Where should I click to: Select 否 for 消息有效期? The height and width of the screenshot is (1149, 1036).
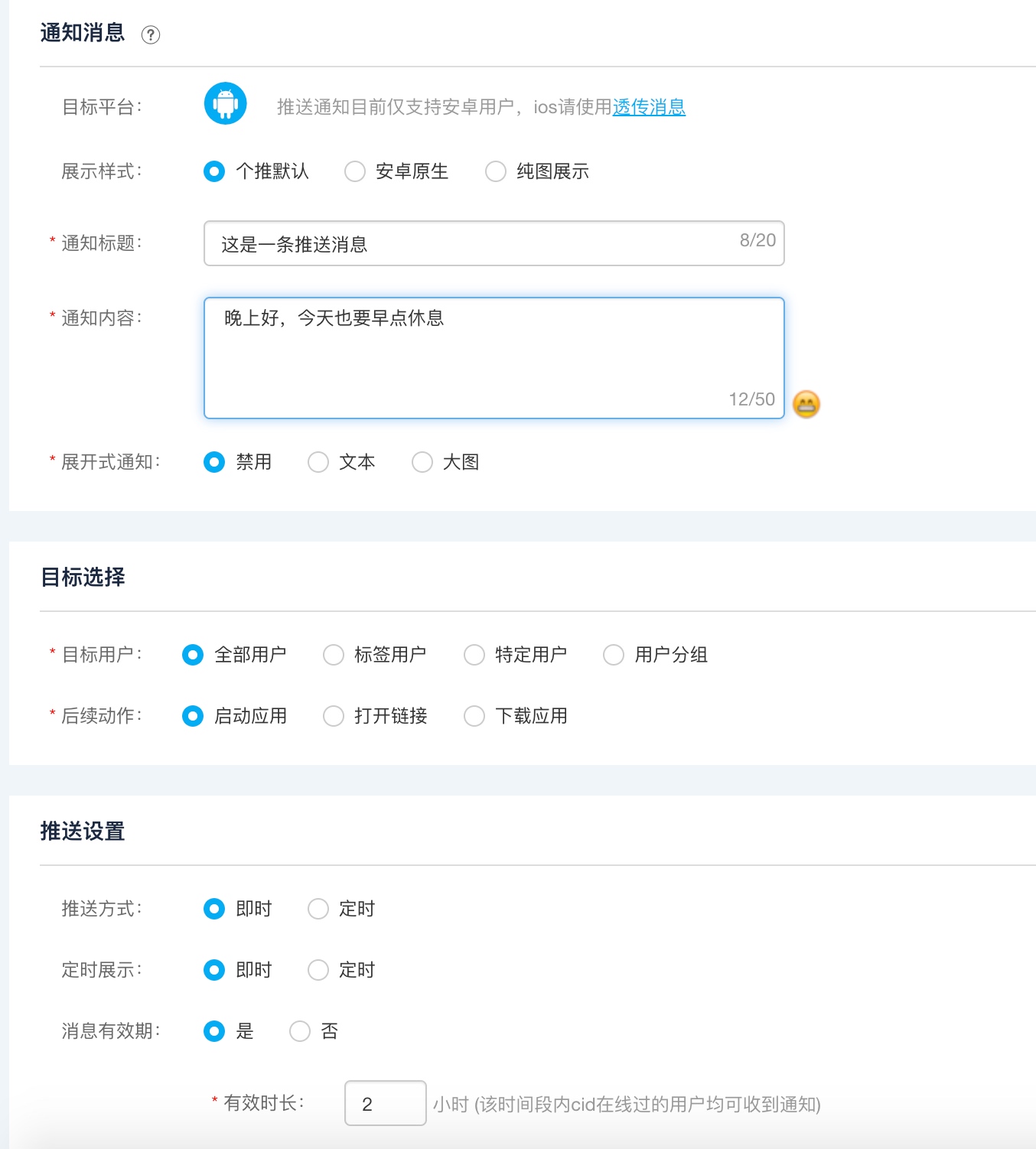tap(300, 1031)
